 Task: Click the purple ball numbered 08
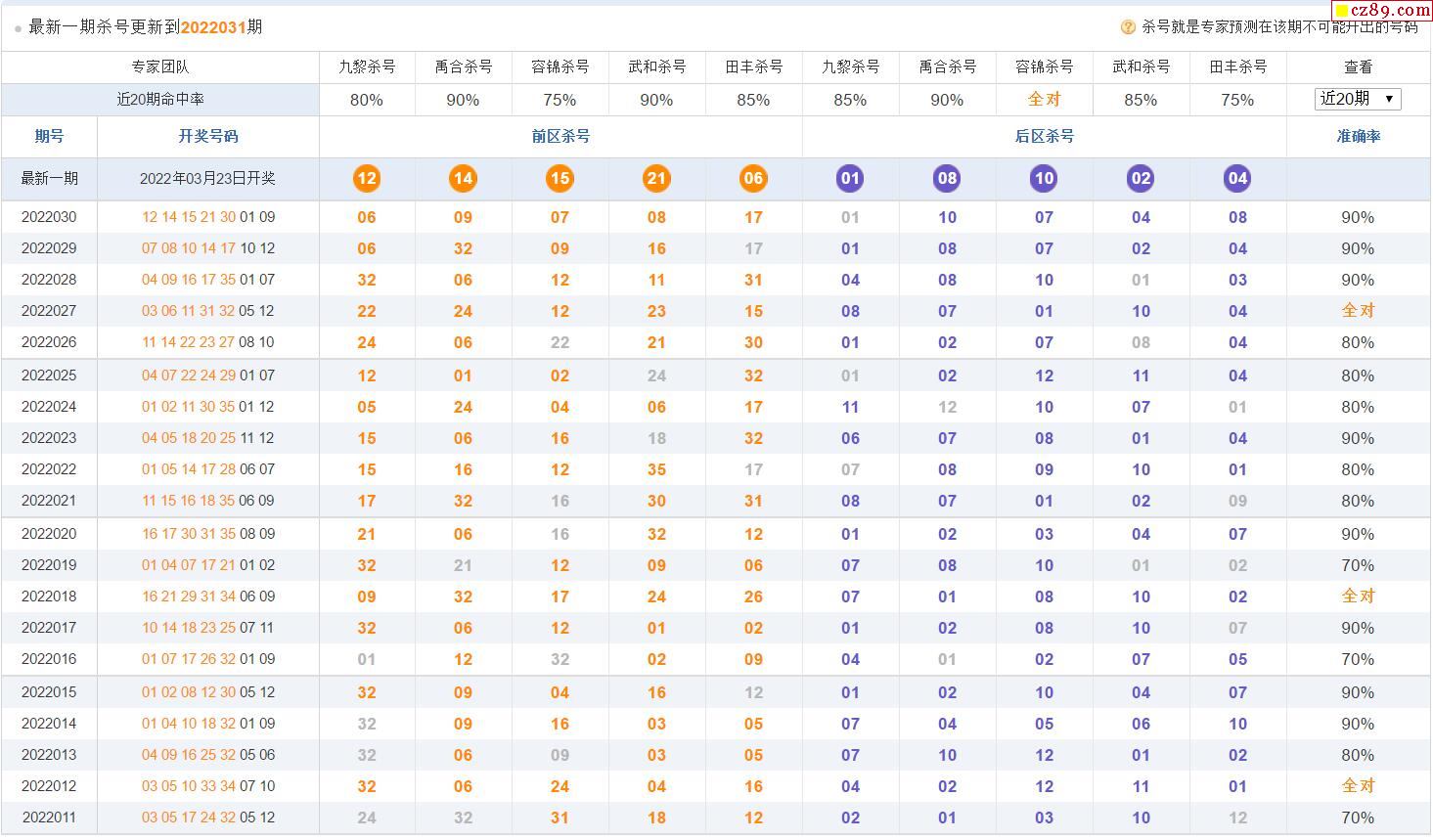click(x=947, y=178)
